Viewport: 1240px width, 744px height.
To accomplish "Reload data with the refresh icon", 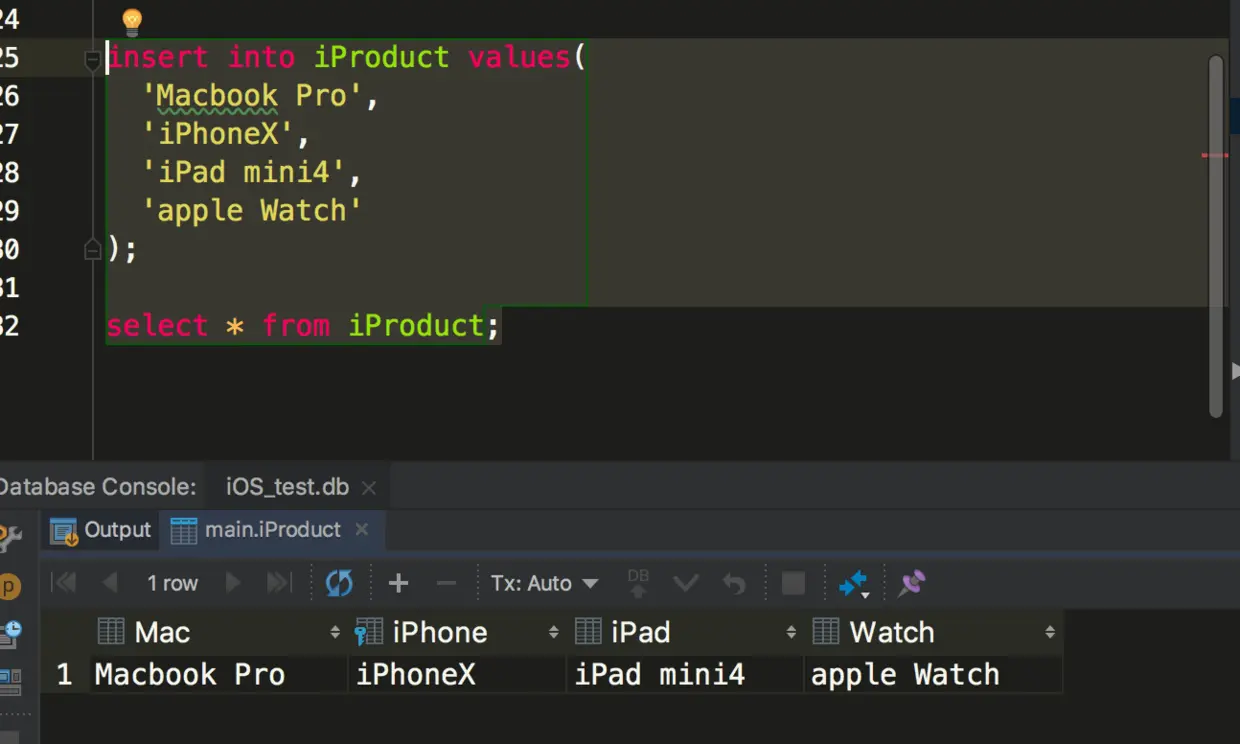I will coord(339,583).
